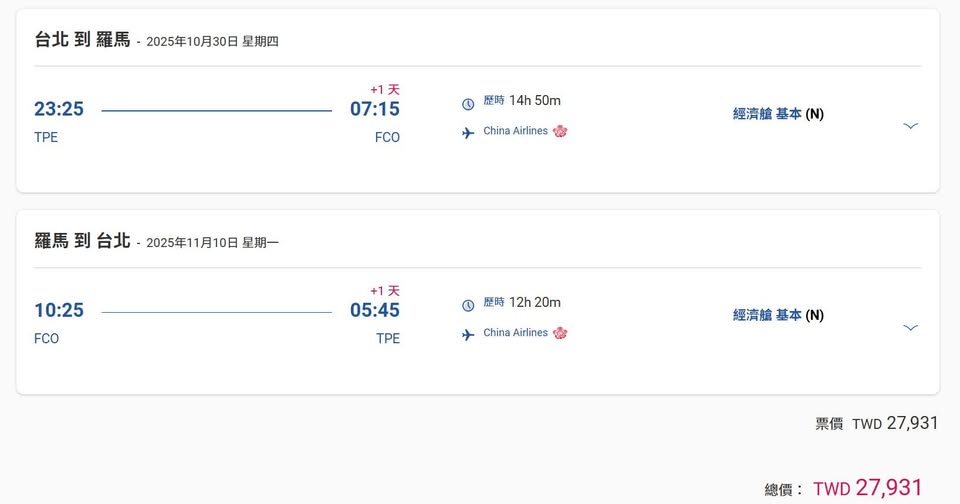Click the airplane icon on return flight
This screenshot has width=960, height=504.
click(468, 335)
